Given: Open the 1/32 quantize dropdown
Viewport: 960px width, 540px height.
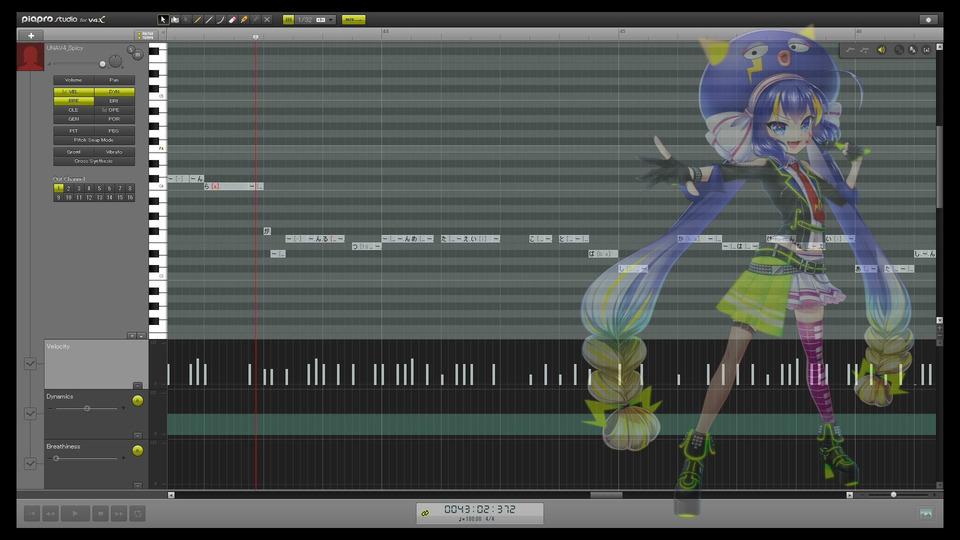Looking at the screenshot, I should 316,20.
